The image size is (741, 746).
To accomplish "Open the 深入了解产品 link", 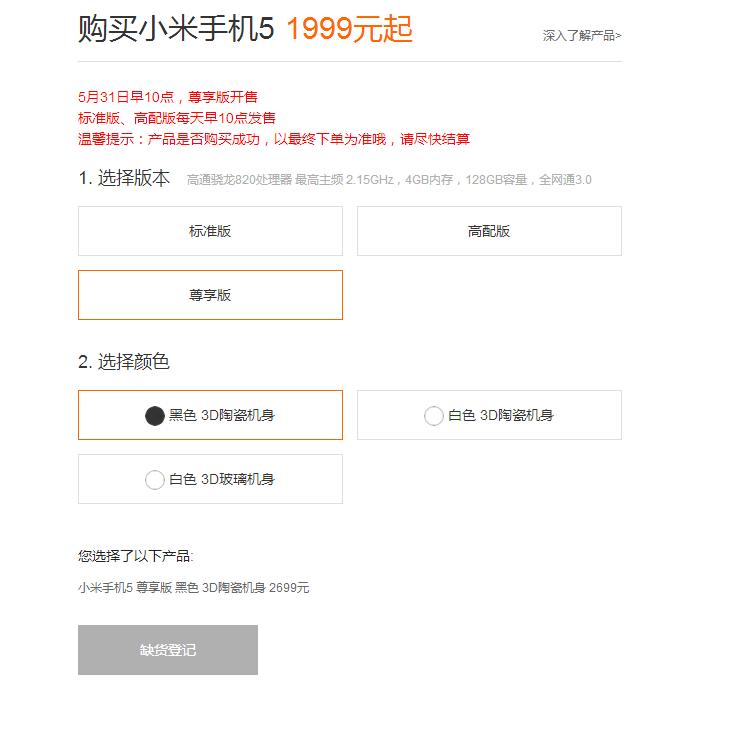I will [x=581, y=36].
